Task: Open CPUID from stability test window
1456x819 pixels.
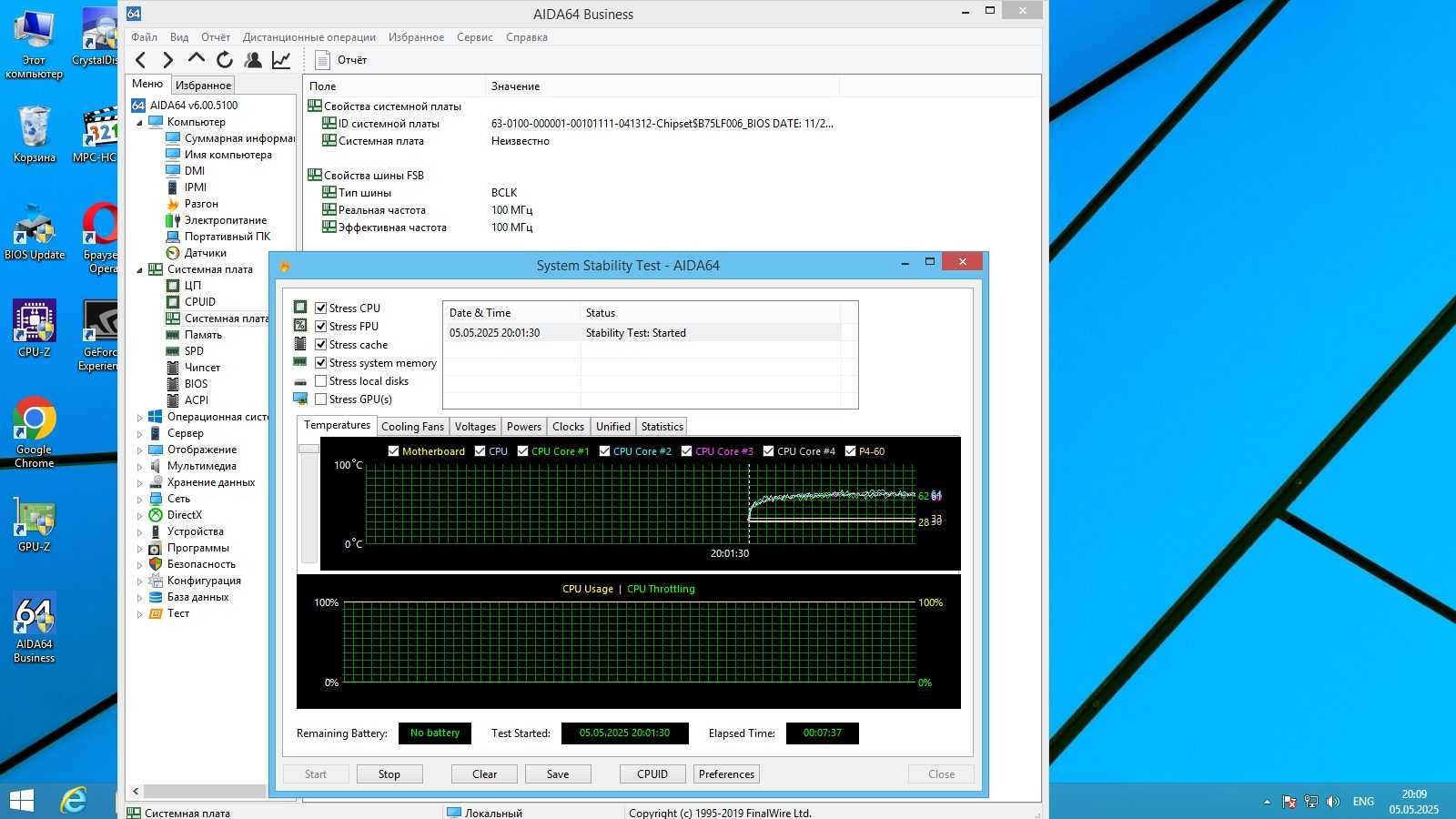Action: [x=652, y=774]
